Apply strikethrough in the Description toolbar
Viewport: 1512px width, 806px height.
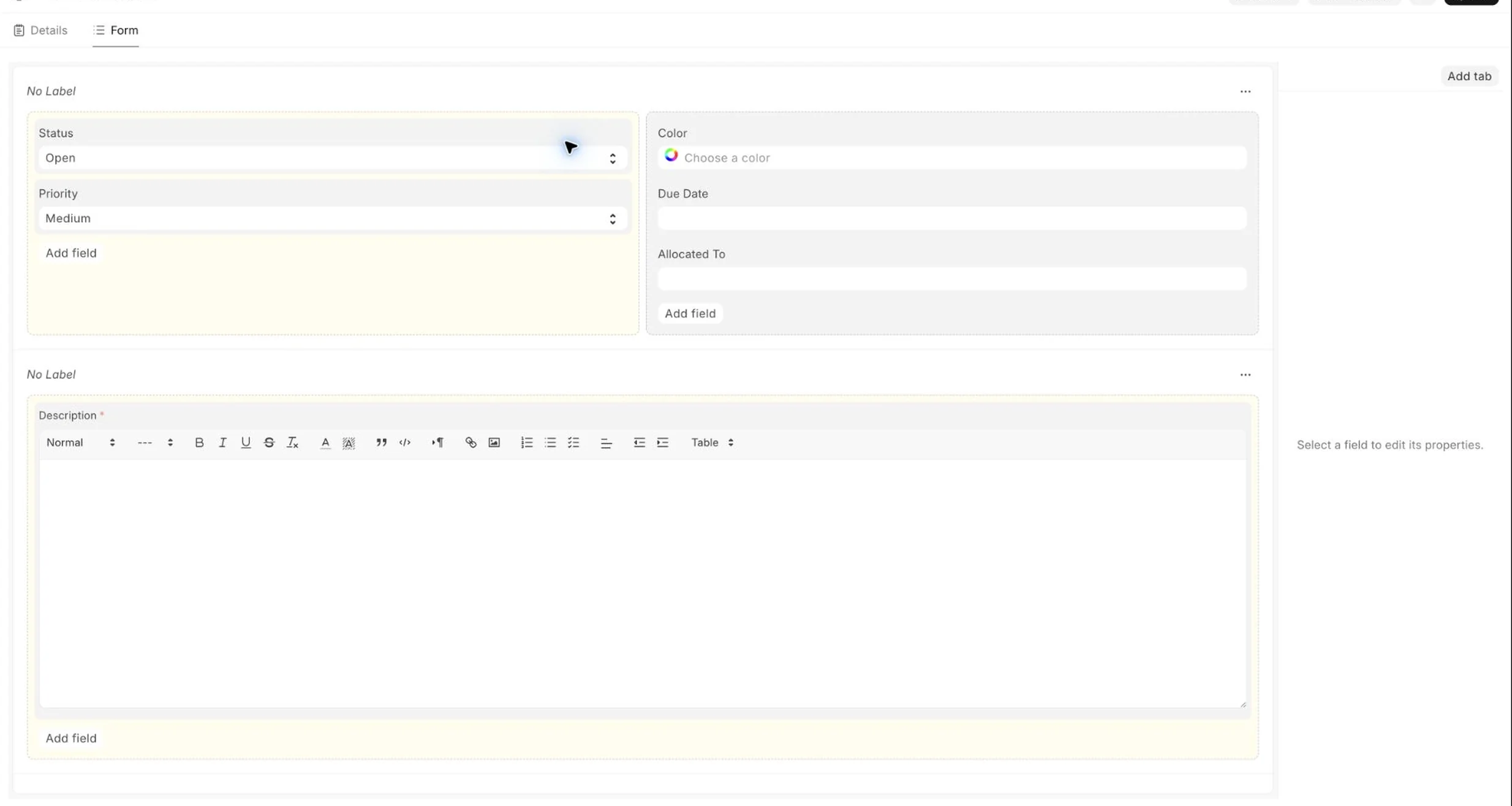pyautogui.click(x=269, y=442)
